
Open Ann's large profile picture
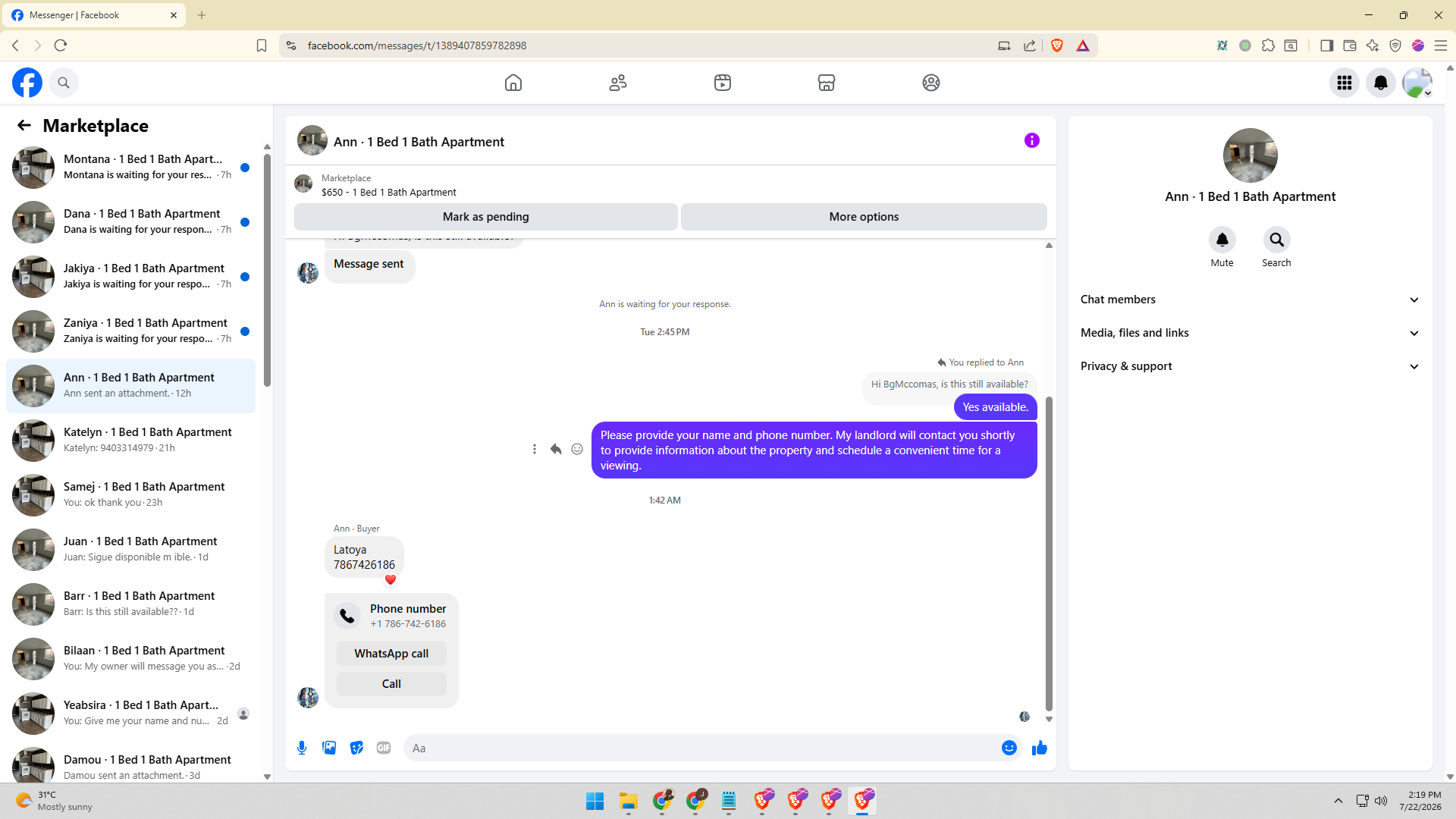[x=1250, y=155]
